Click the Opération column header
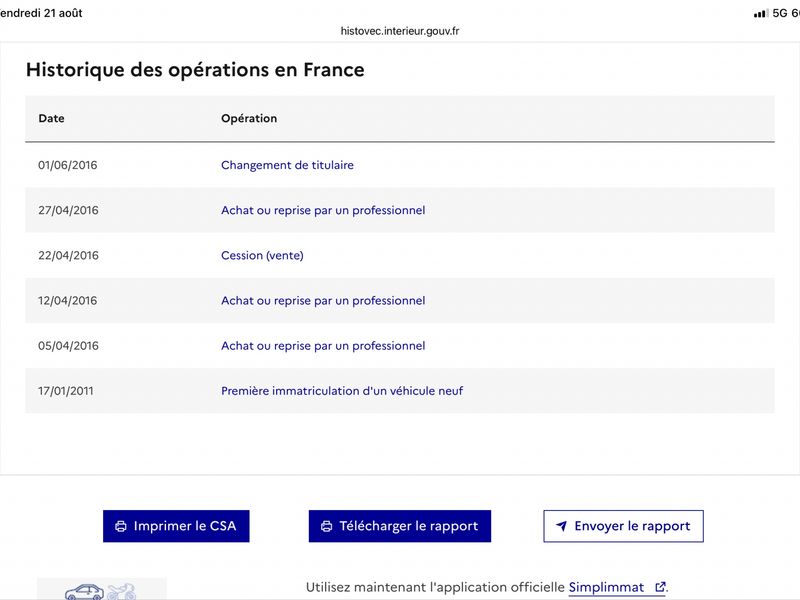 pos(249,118)
